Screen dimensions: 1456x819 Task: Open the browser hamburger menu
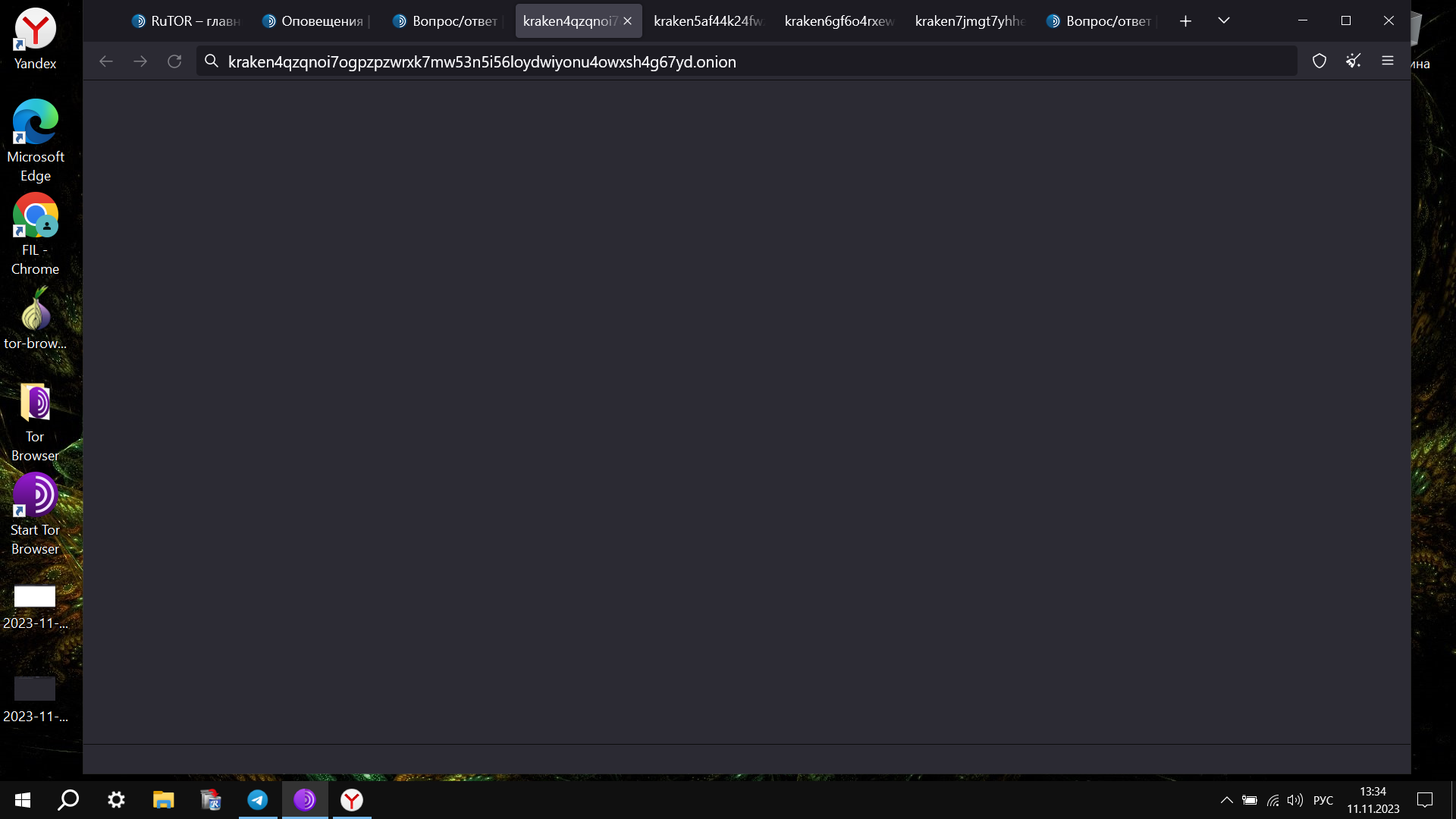1388,61
